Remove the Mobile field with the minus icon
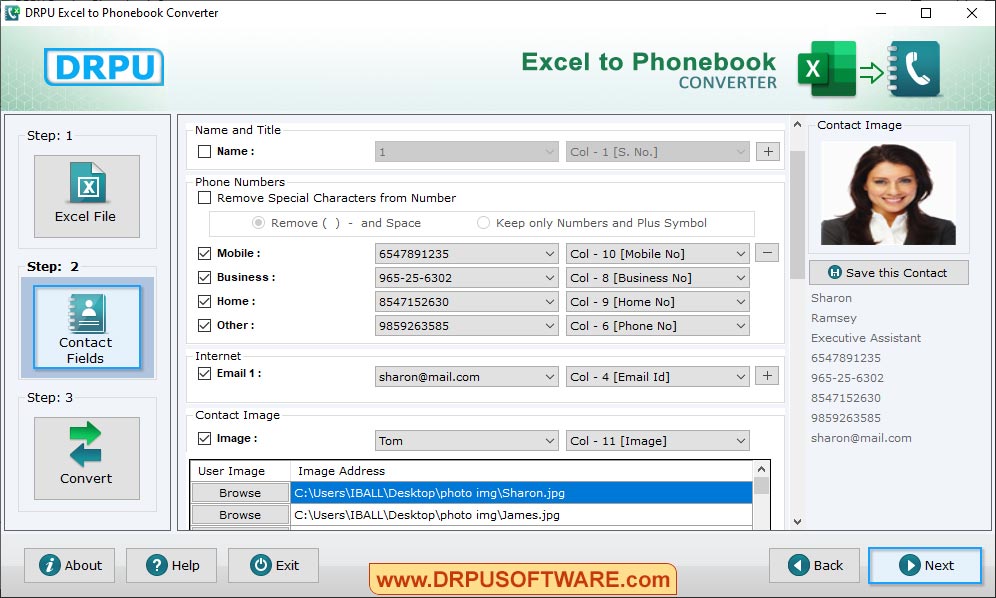The height and width of the screenshot is (598, 996). pos(767,253)
